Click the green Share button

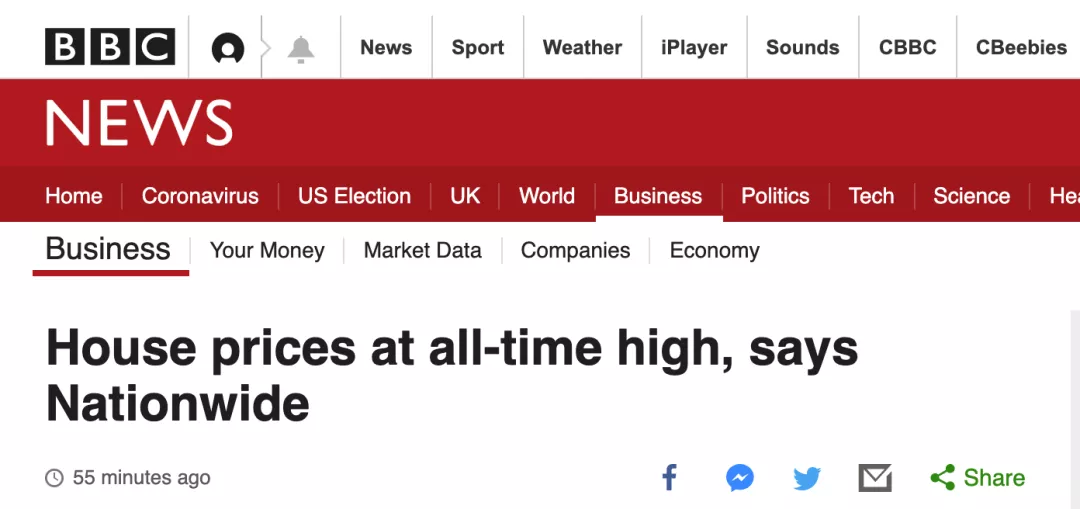[x=978, y=478]
